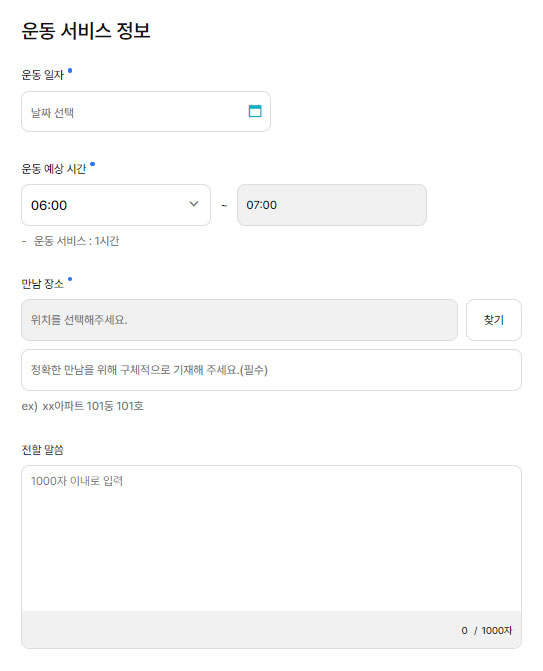Click the 위치를 선택해주세요 location field
This screenshot has width=543, height=671.
click(x=239, y=320)
